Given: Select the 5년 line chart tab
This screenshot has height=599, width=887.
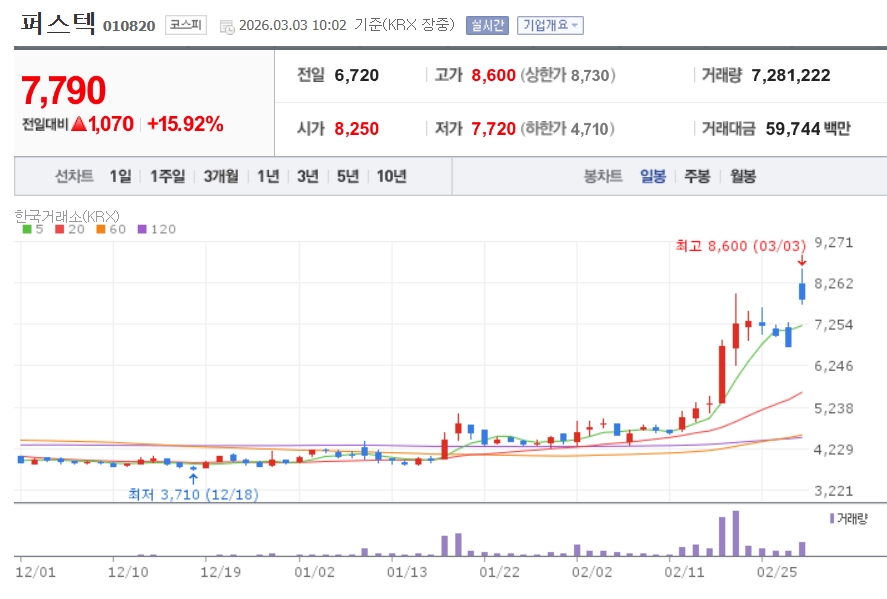Looking at the screenshot, I should click(348, 176).
